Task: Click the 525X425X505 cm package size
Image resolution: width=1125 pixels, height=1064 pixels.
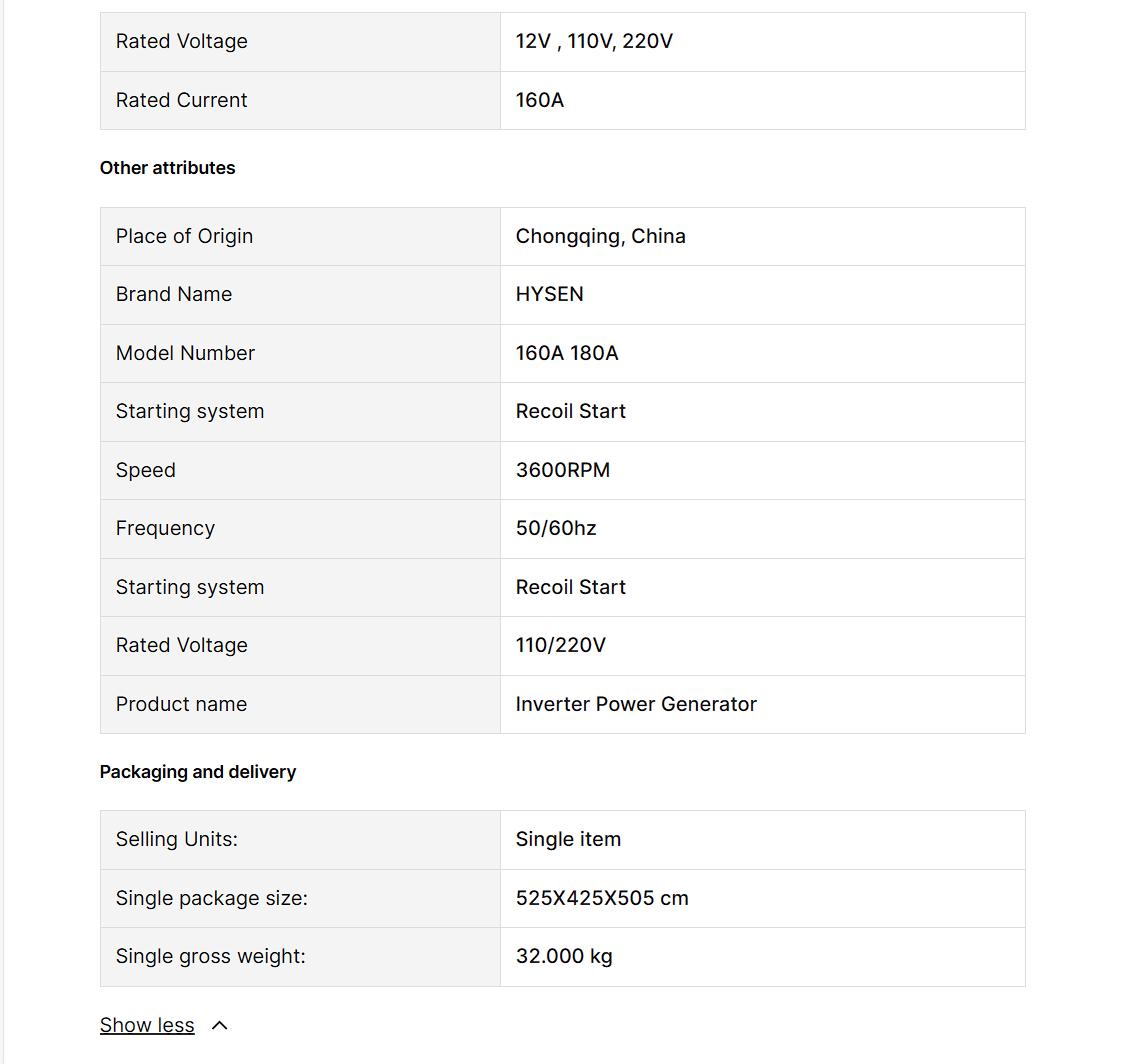Action: (602, 898)
